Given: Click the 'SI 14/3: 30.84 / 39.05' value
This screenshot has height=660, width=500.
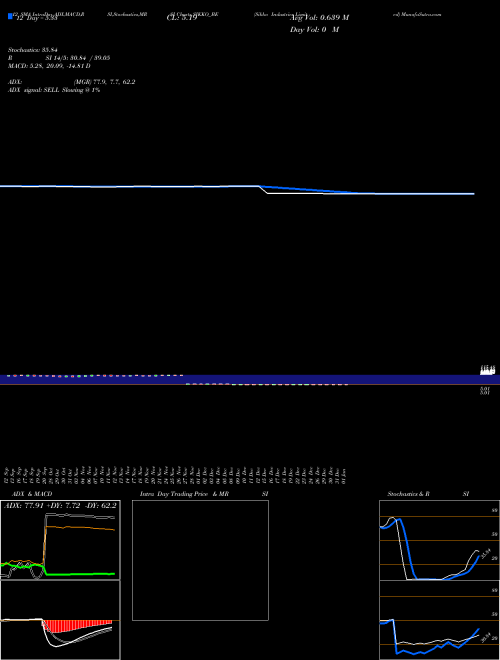Looking at the screenshot, I should point(78,58).
